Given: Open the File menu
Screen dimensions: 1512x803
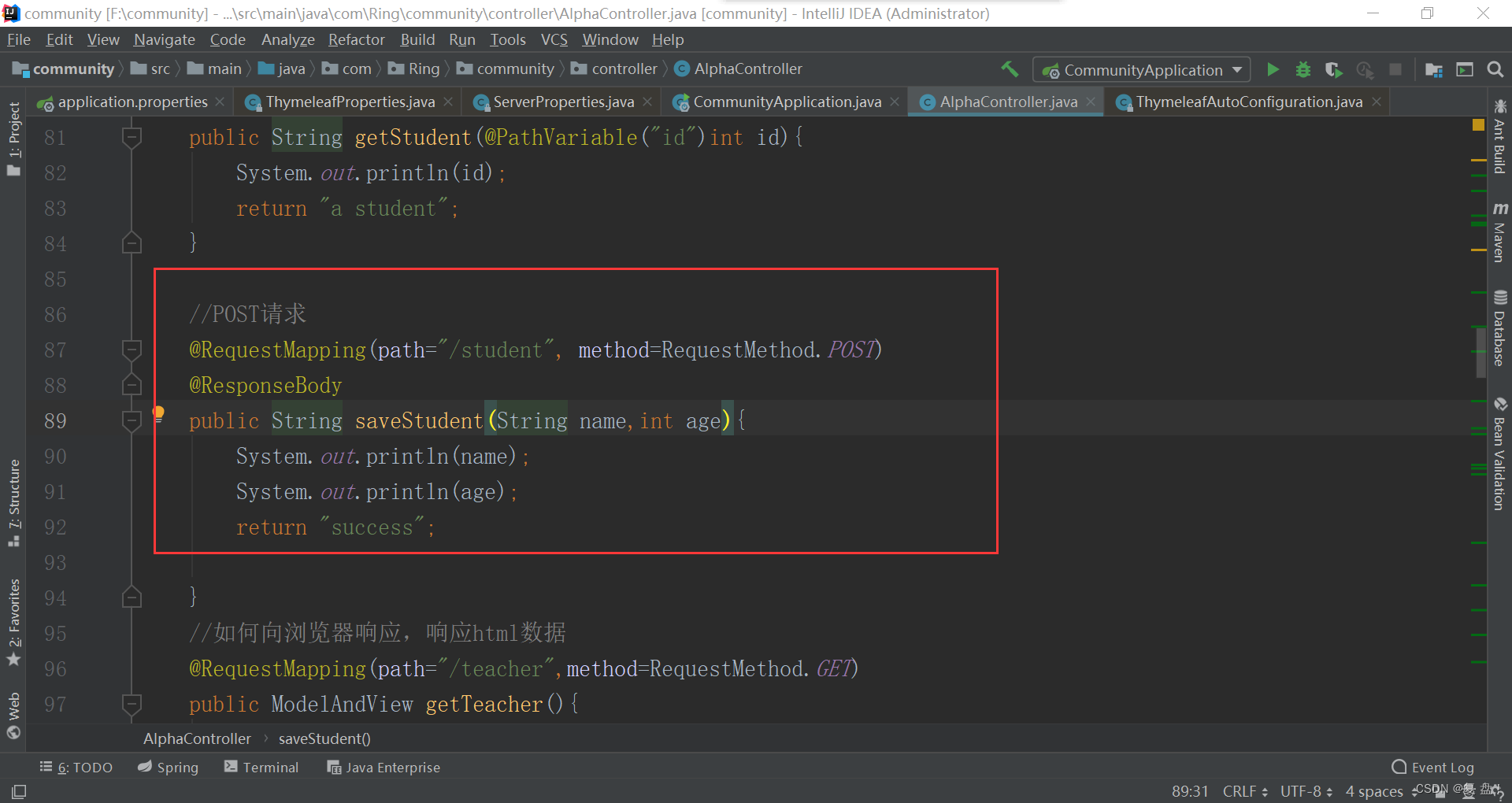Looking at the screenshot, I should click(18, 39).
